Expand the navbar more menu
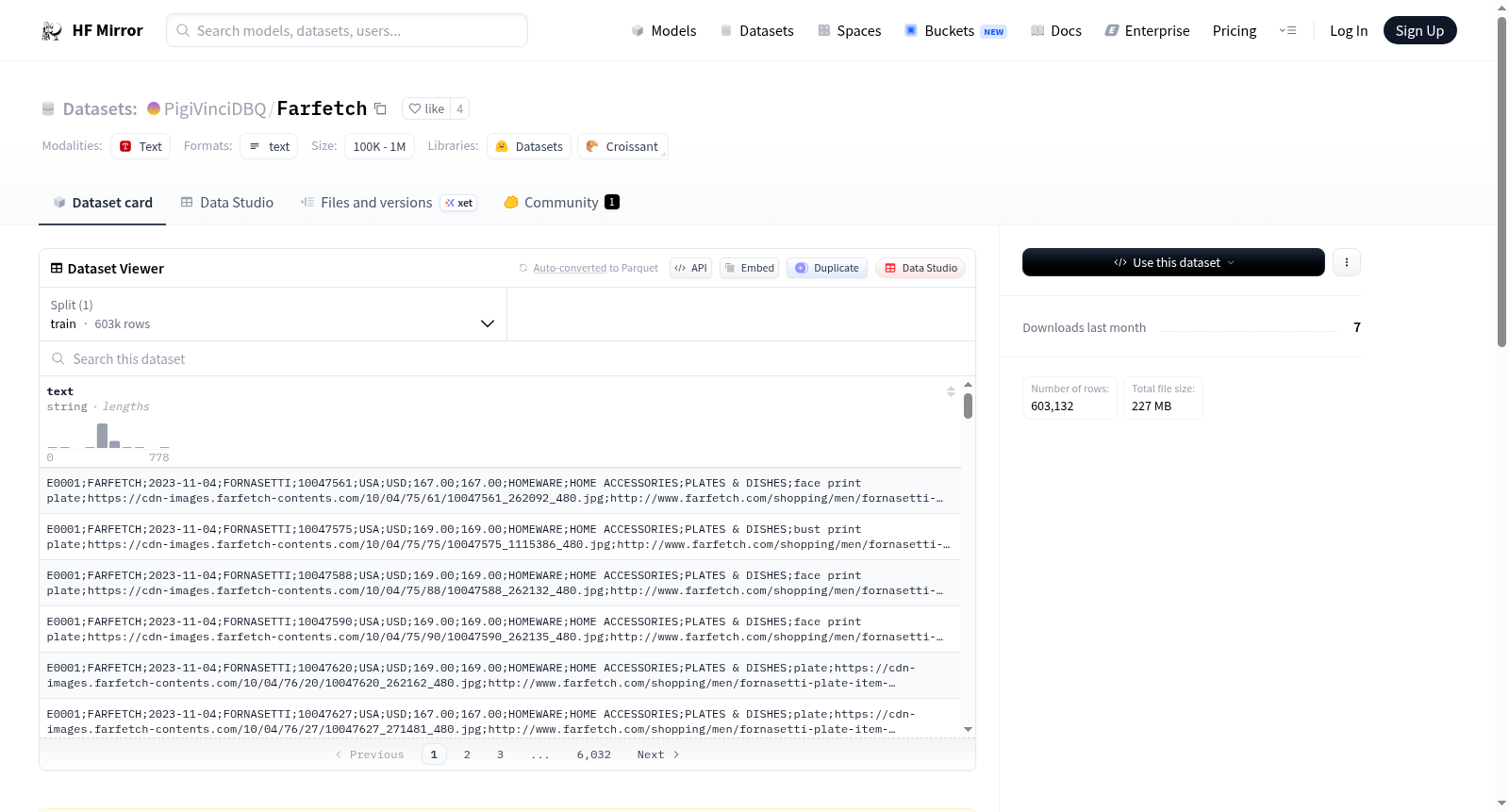The image size is (1509, 812). coord(1287,31)
